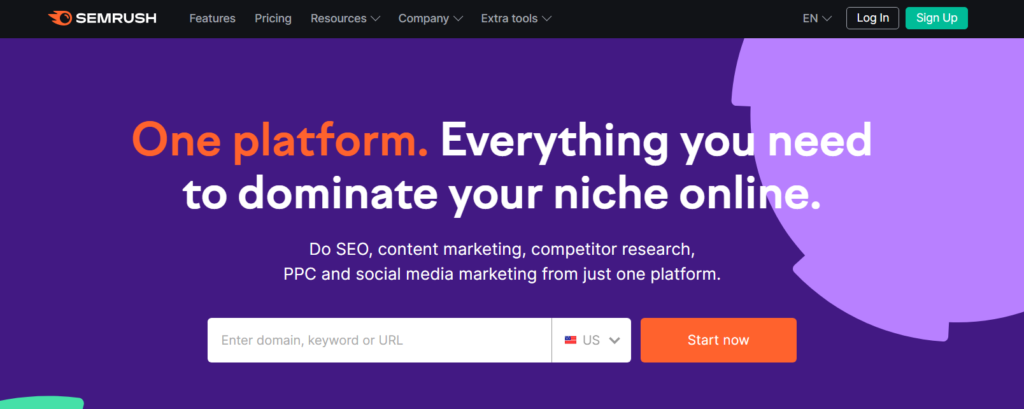This screenshot has width=1024, height=409.
Task: Click the US flag icon
Action: click(x=570, y=340)
